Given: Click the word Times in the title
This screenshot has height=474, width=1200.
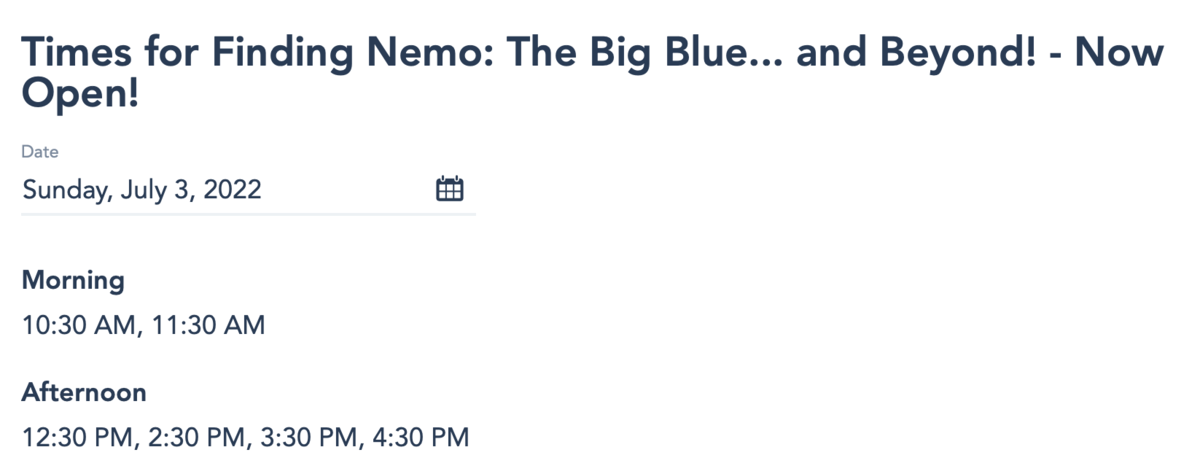Looking at the screenshot, I should [x=73, y=52].
